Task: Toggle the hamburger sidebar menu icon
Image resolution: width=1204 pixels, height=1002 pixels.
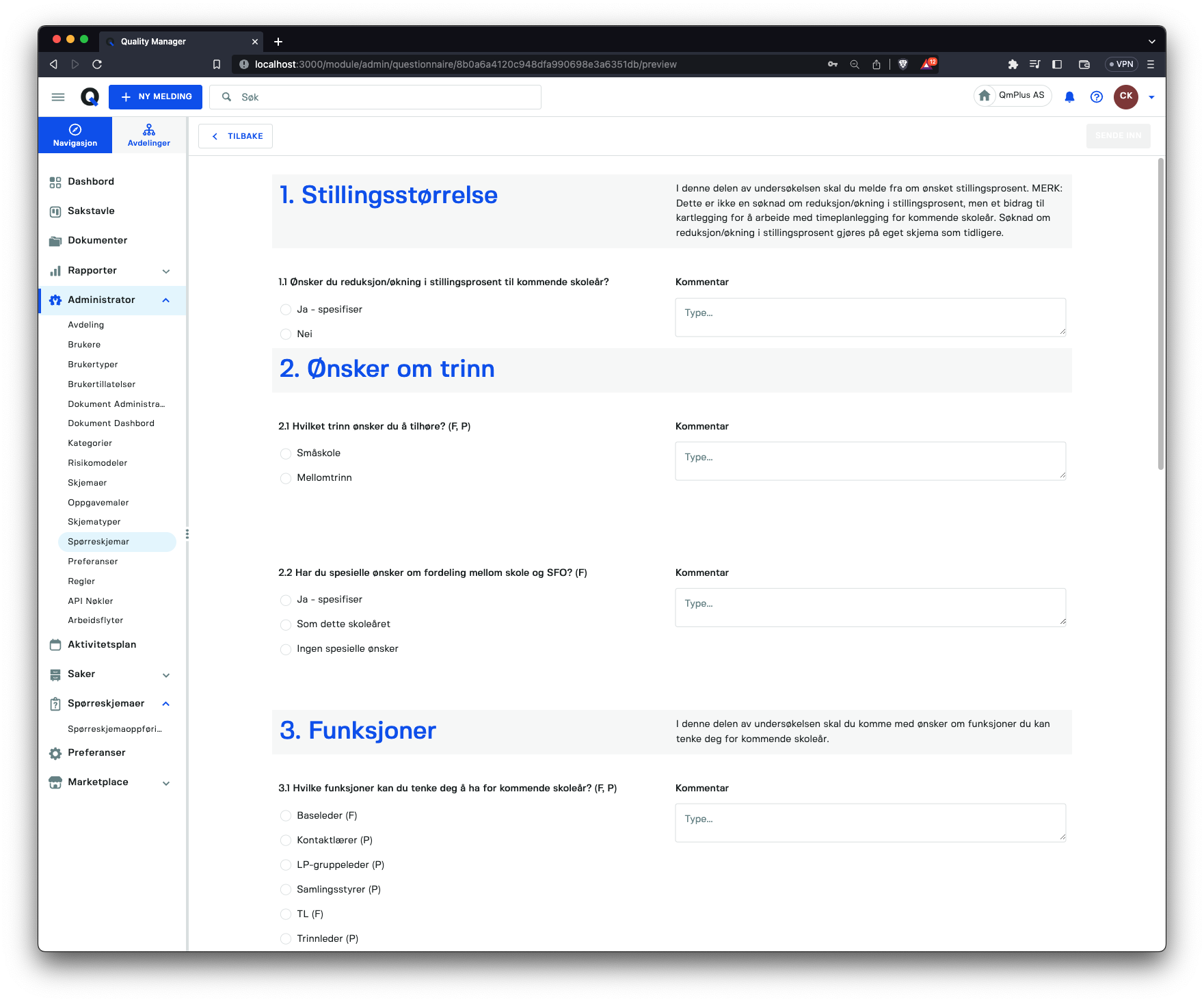Action: pyautogui.click(x=58, y=97)
